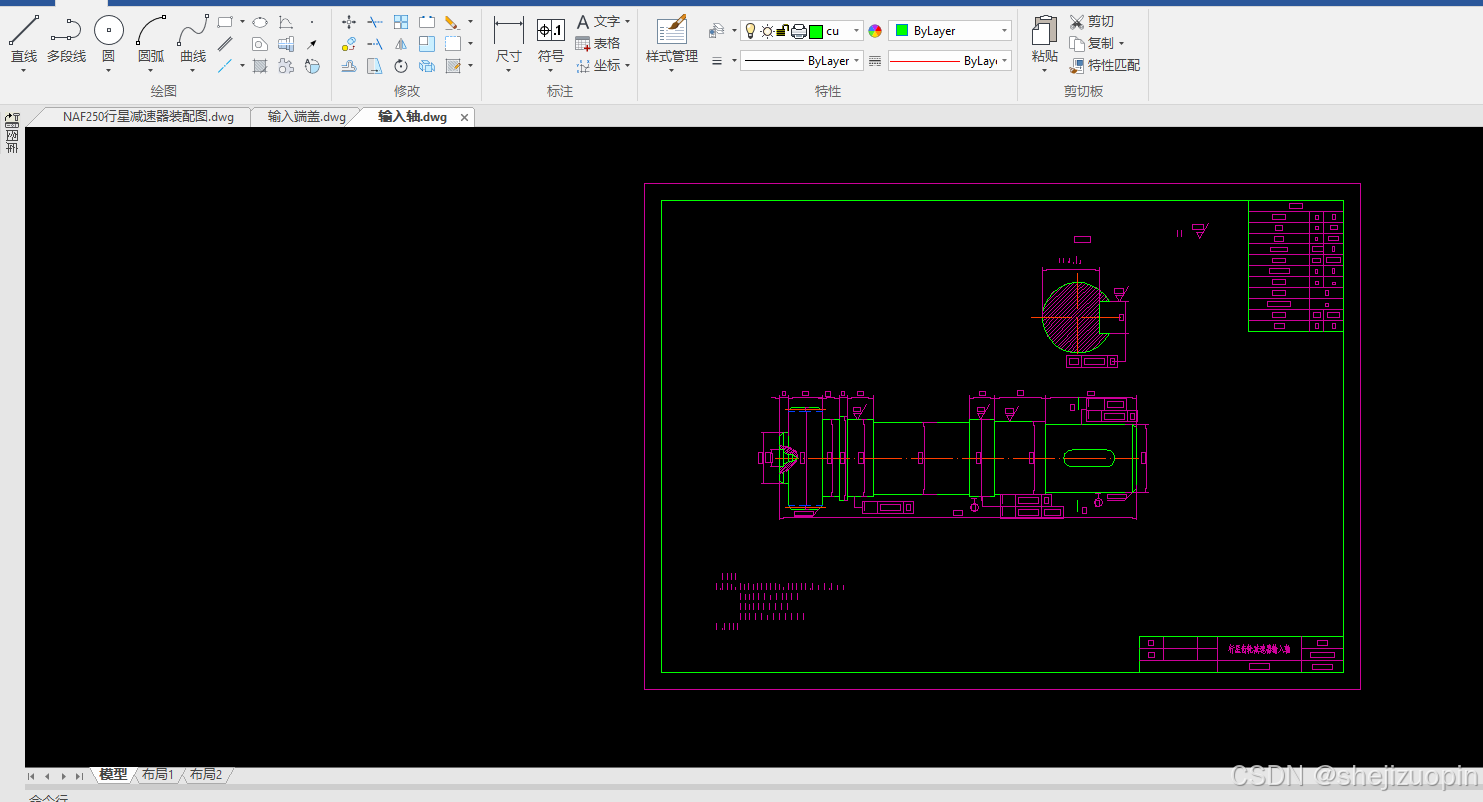
Task: Expand the Circle (圆) tool dropdown arrow
Action: click(108, 71)
